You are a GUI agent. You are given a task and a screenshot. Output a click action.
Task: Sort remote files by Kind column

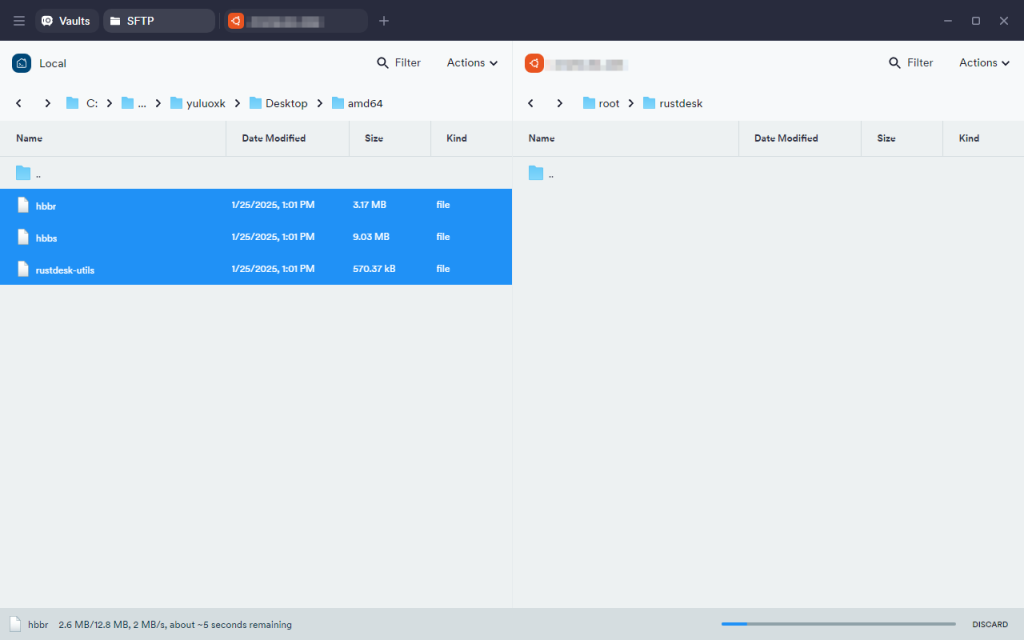click(x=968, y=138)
